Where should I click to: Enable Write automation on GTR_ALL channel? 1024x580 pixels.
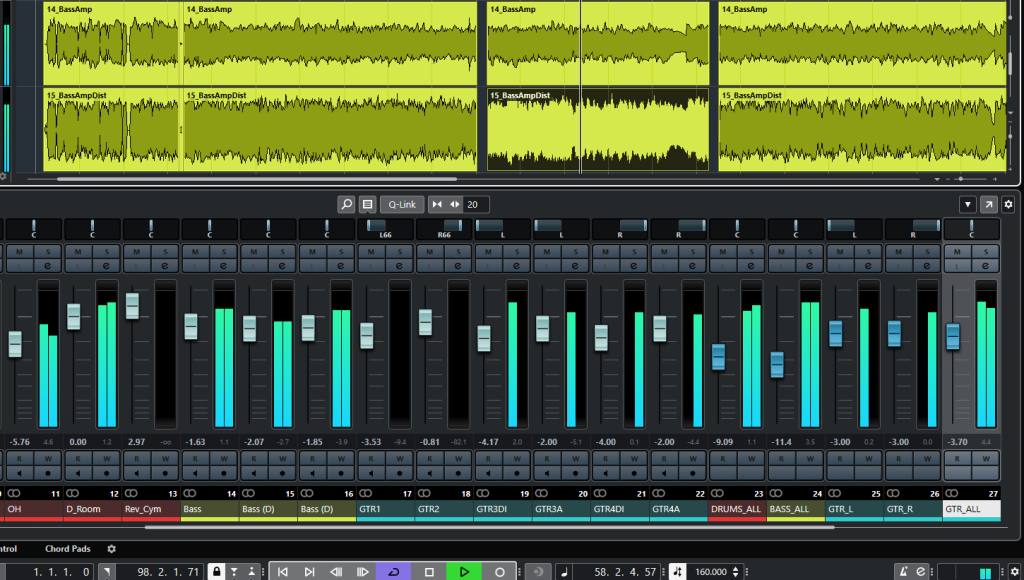coord(985,458)
